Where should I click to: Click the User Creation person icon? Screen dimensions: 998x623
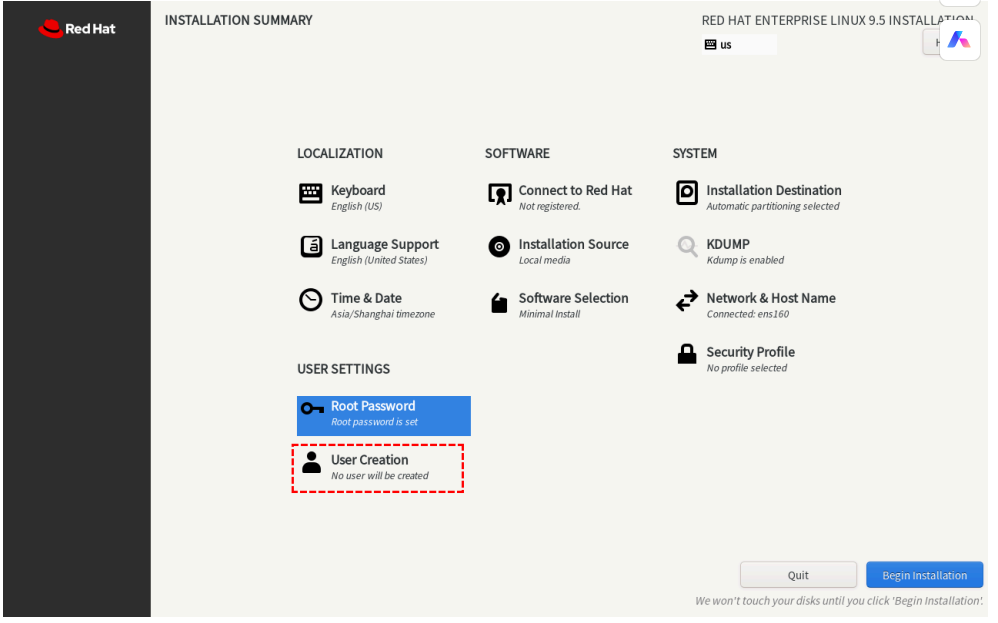coord(311,463)
